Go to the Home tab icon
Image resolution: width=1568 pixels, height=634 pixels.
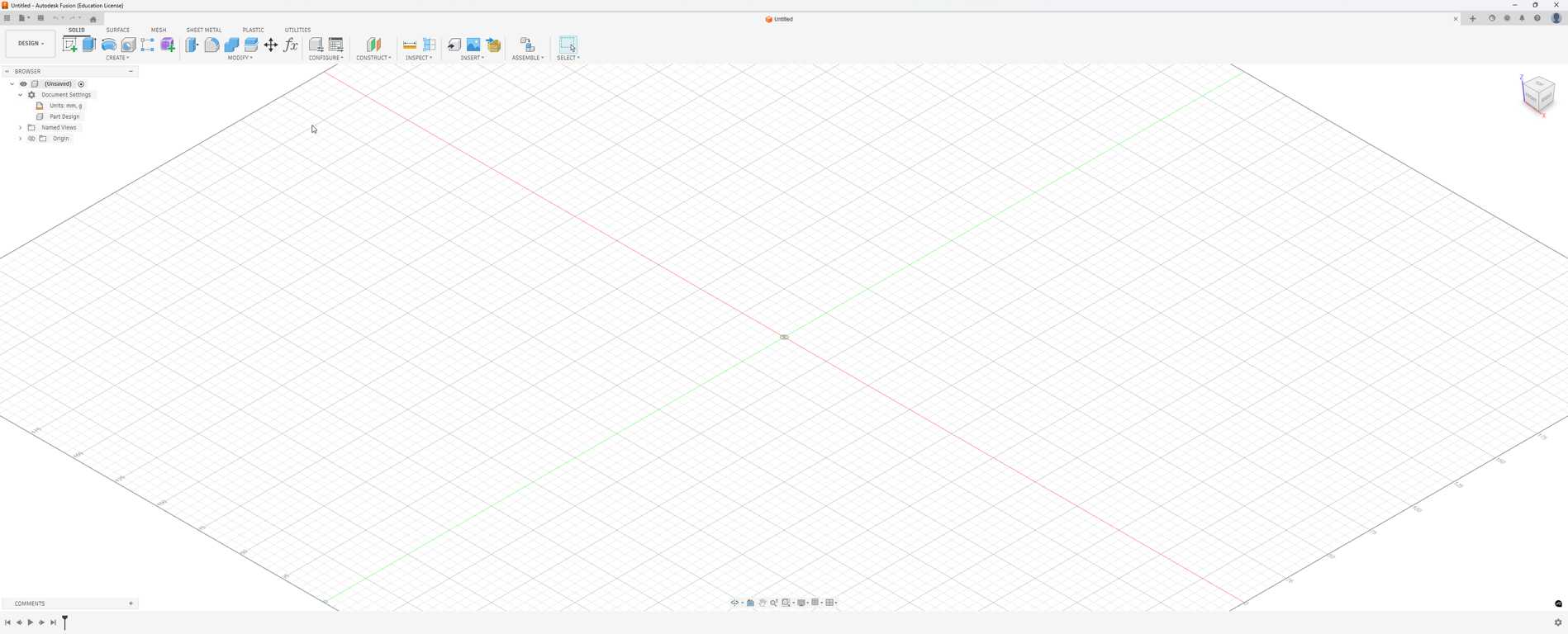[x=93, y=19]
